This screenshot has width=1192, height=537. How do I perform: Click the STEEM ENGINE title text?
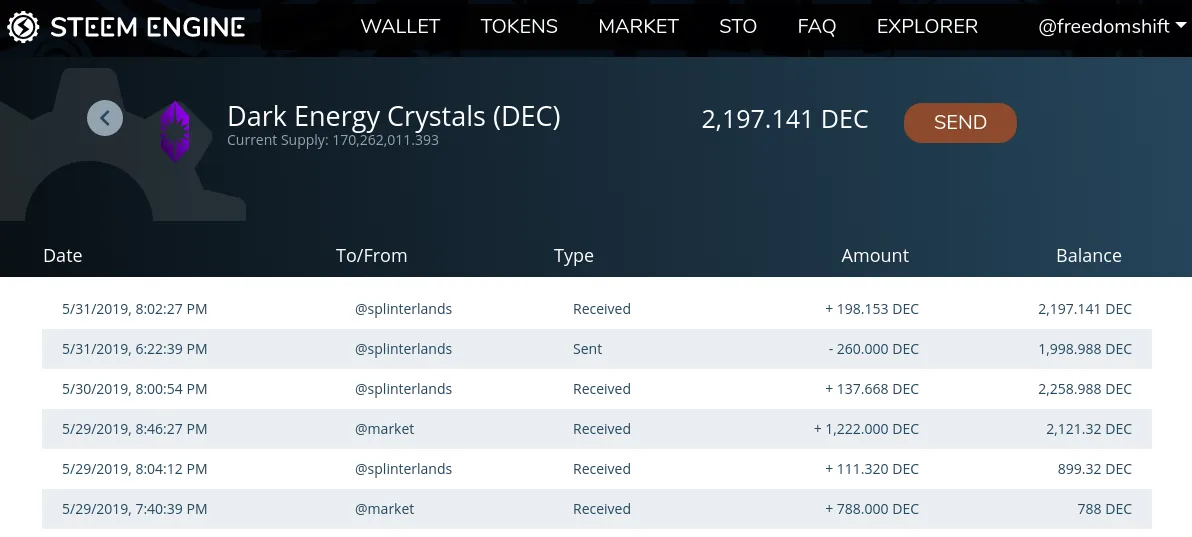pyautogui.click(x=147, y=27)
